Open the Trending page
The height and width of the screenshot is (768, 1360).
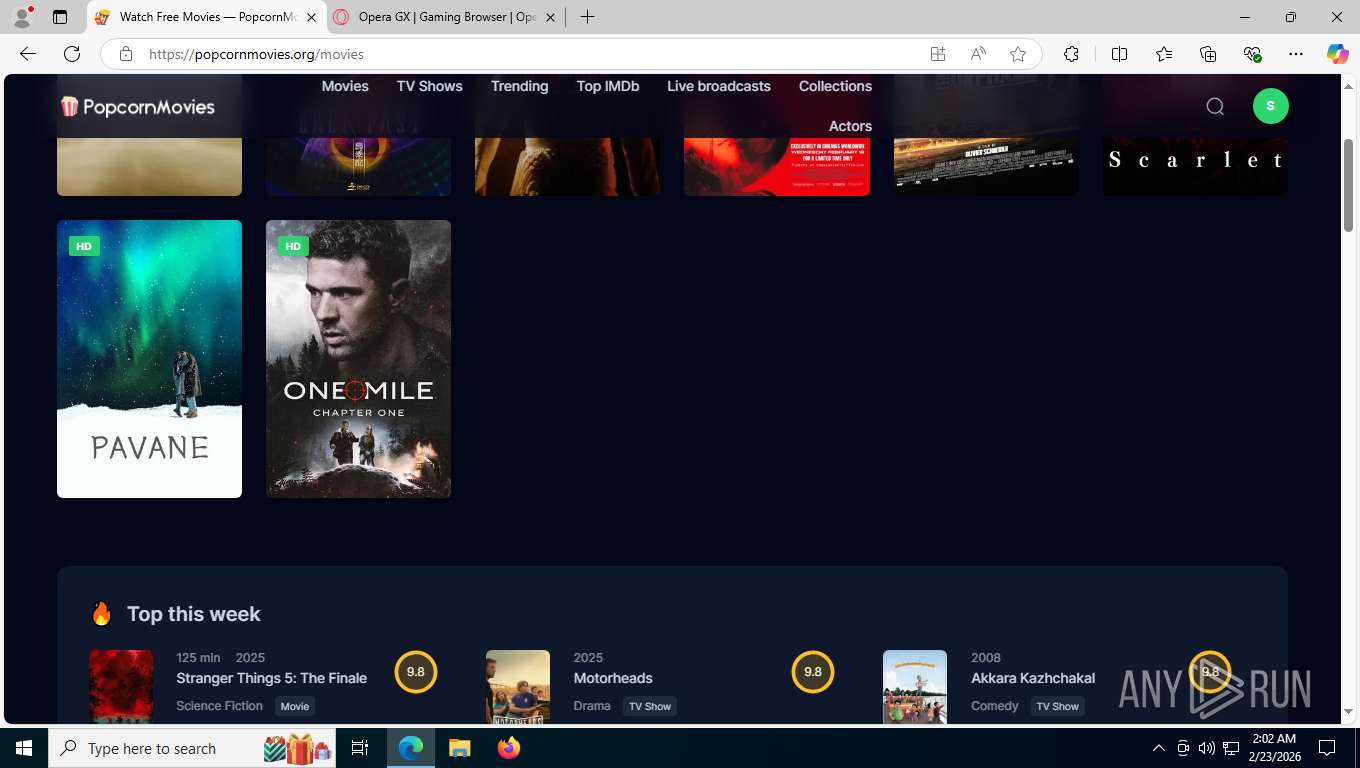pyautogui.click(x=519, y=86)
